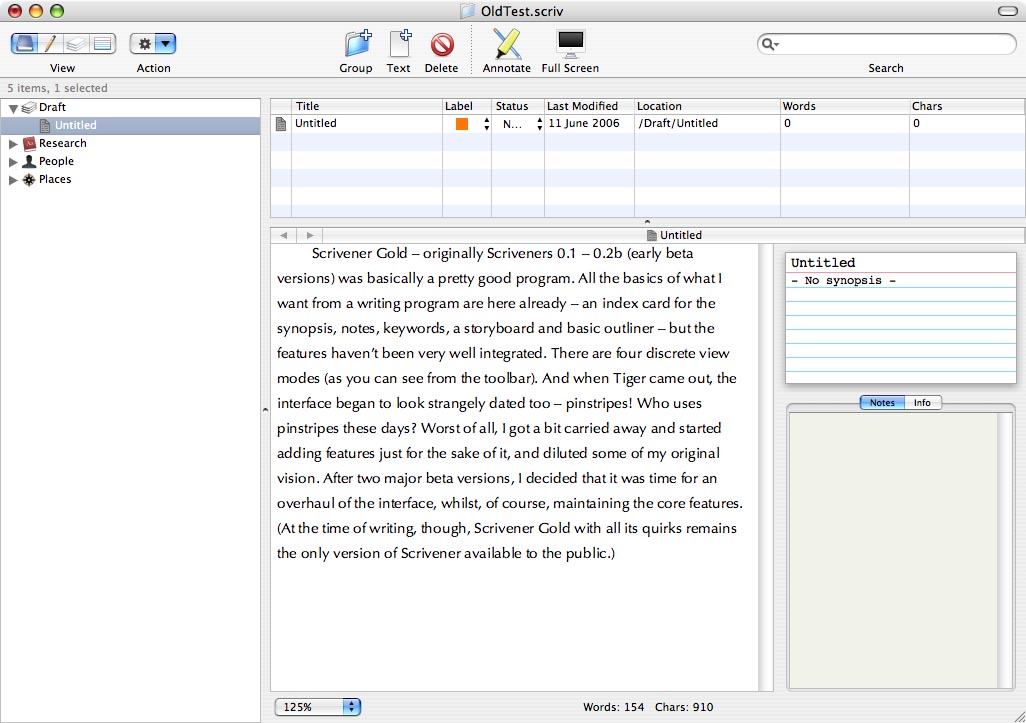The image size is (1026, 723).
Task: Switch to the Info tab
Action: click(x=922, y=402)
